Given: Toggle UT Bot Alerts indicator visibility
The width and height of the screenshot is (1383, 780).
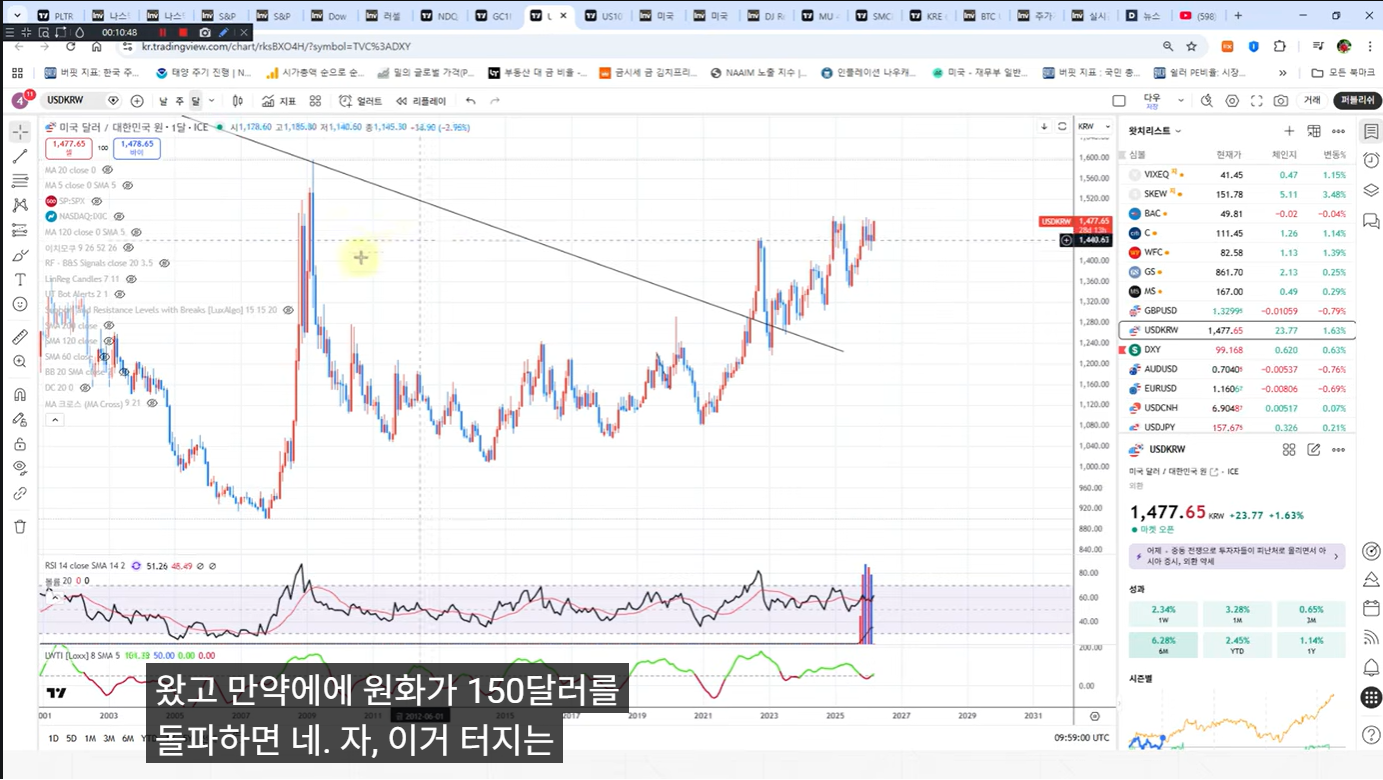Looking at the screenshot, I should click(119, 294).
